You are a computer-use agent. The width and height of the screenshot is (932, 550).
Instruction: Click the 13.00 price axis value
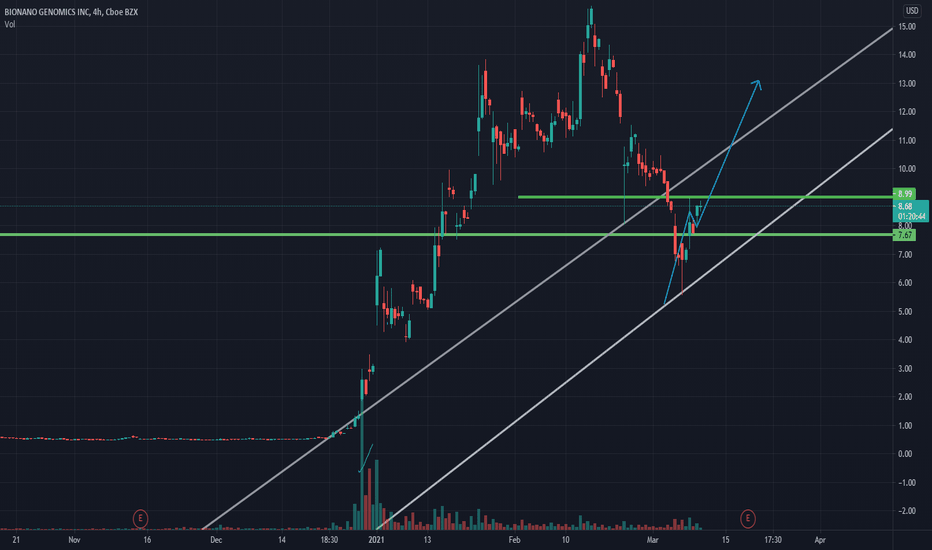(x=907, y=84)
